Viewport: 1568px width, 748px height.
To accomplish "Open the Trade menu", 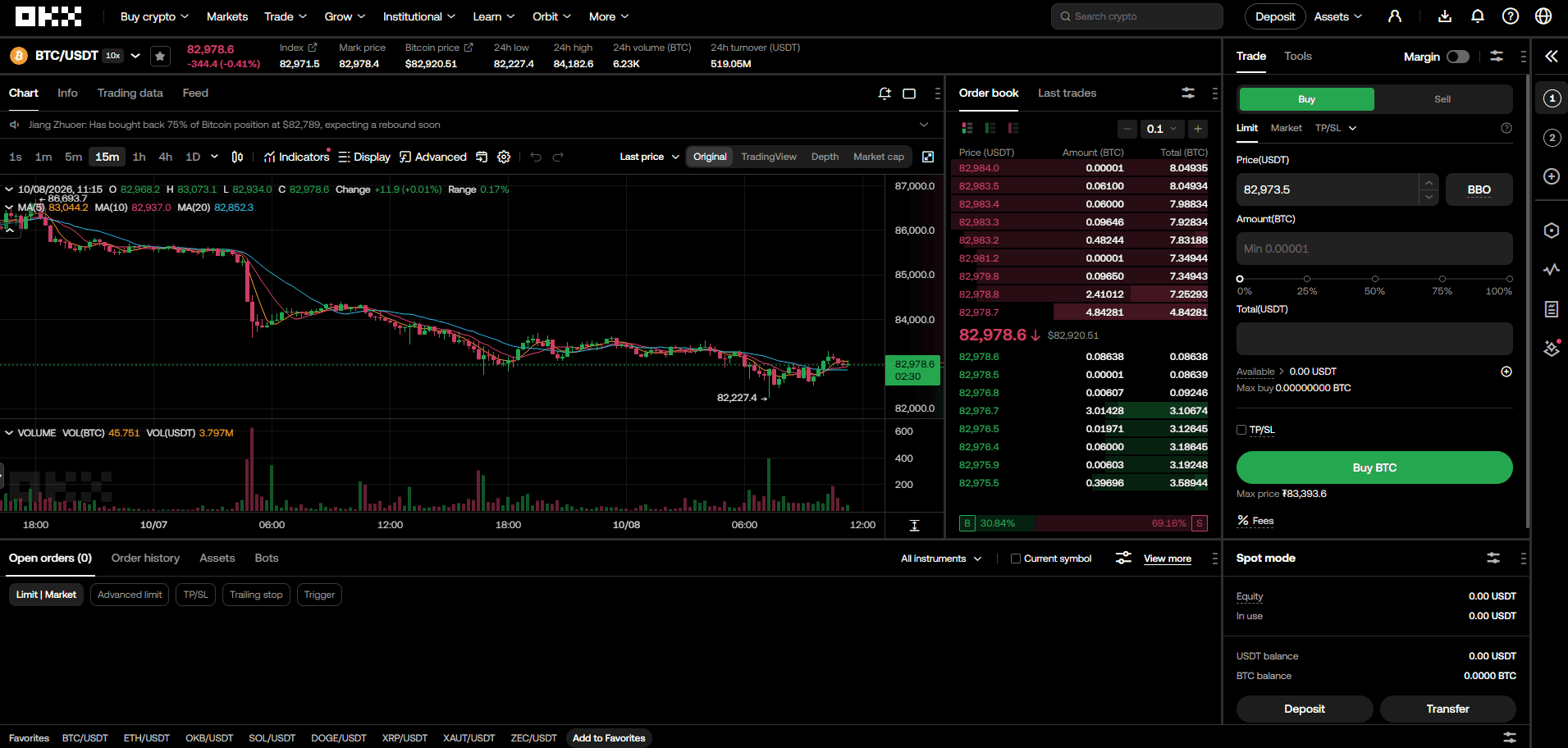I will click(x=285, y=16).
